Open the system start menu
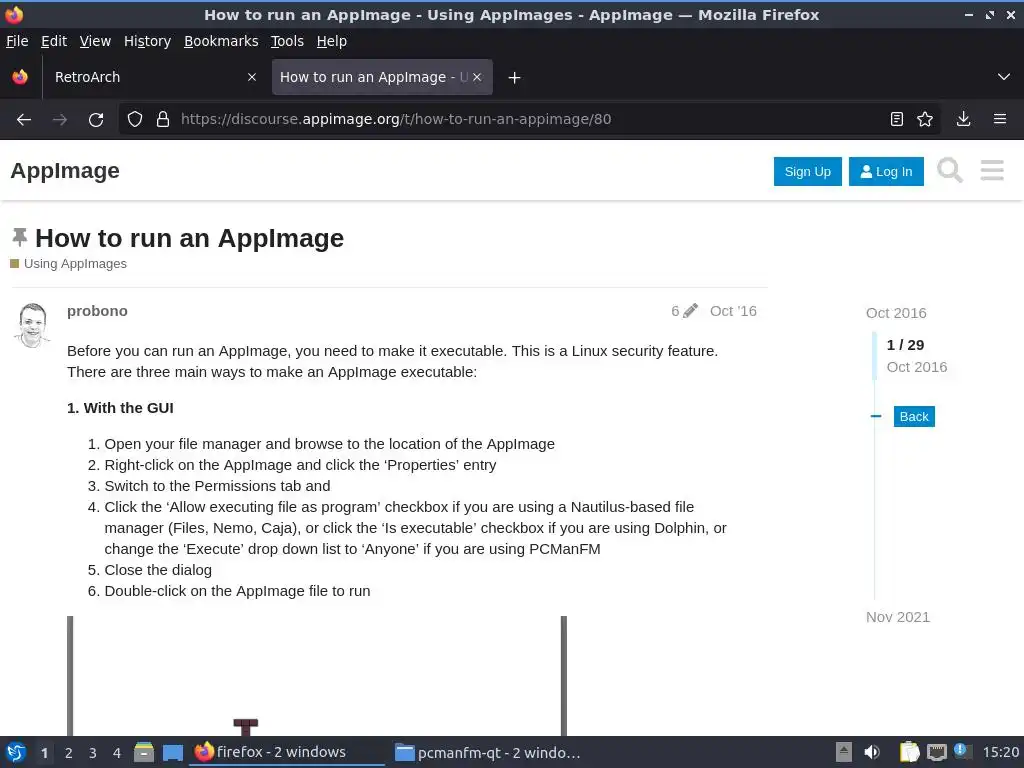 [16, 752]
